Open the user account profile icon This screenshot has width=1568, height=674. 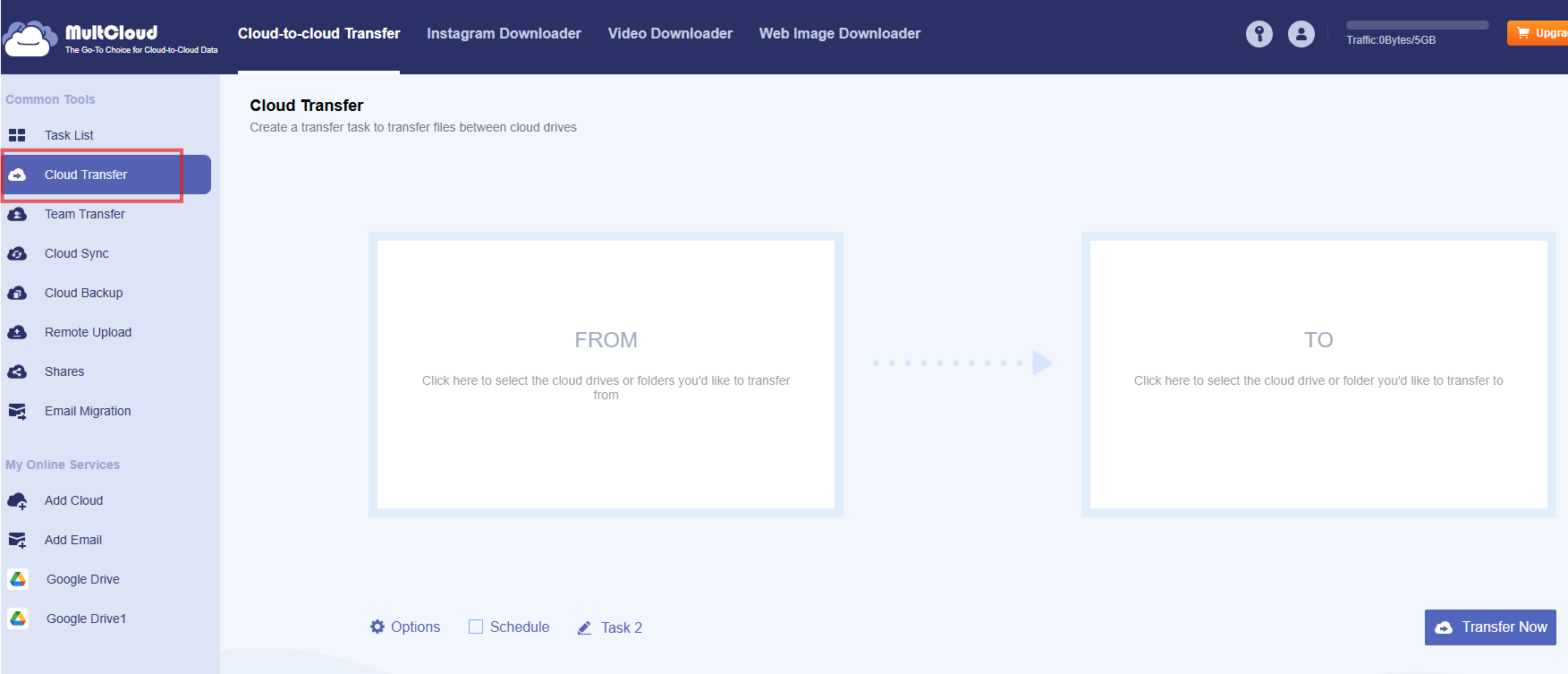point(1301,34)
